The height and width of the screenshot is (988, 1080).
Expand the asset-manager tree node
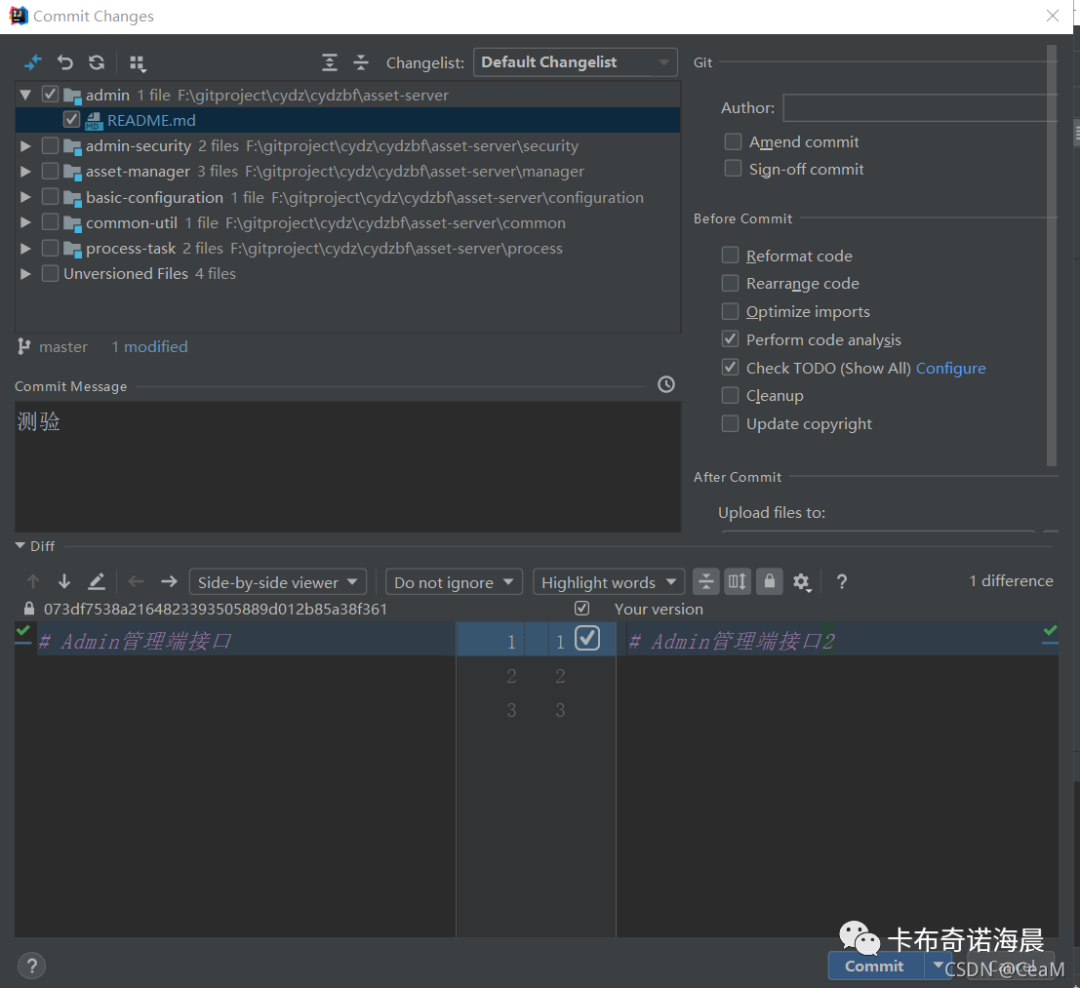(x=26, y=172)
